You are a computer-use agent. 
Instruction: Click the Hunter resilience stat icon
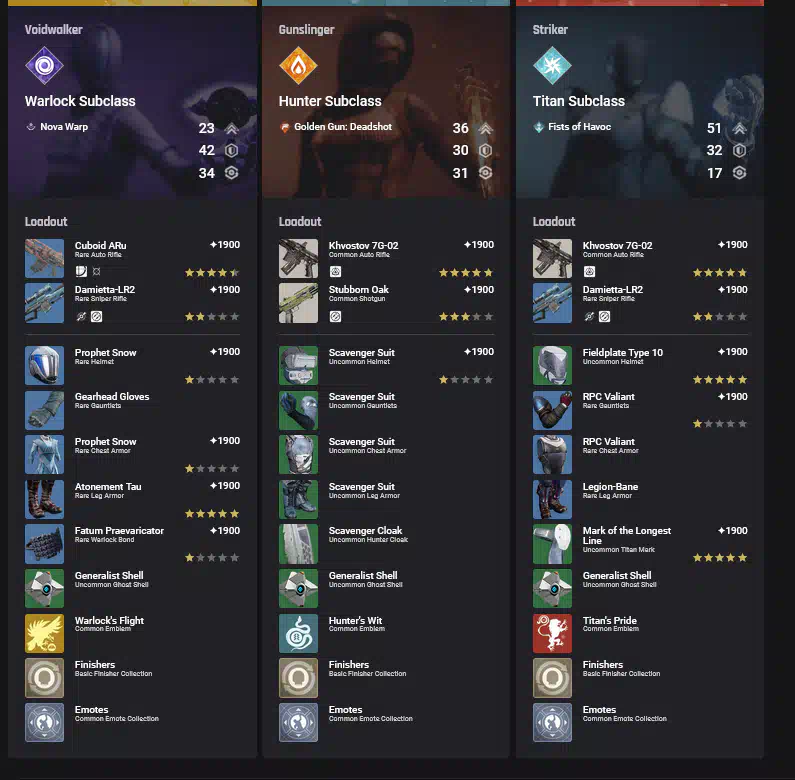pos(486,151)
